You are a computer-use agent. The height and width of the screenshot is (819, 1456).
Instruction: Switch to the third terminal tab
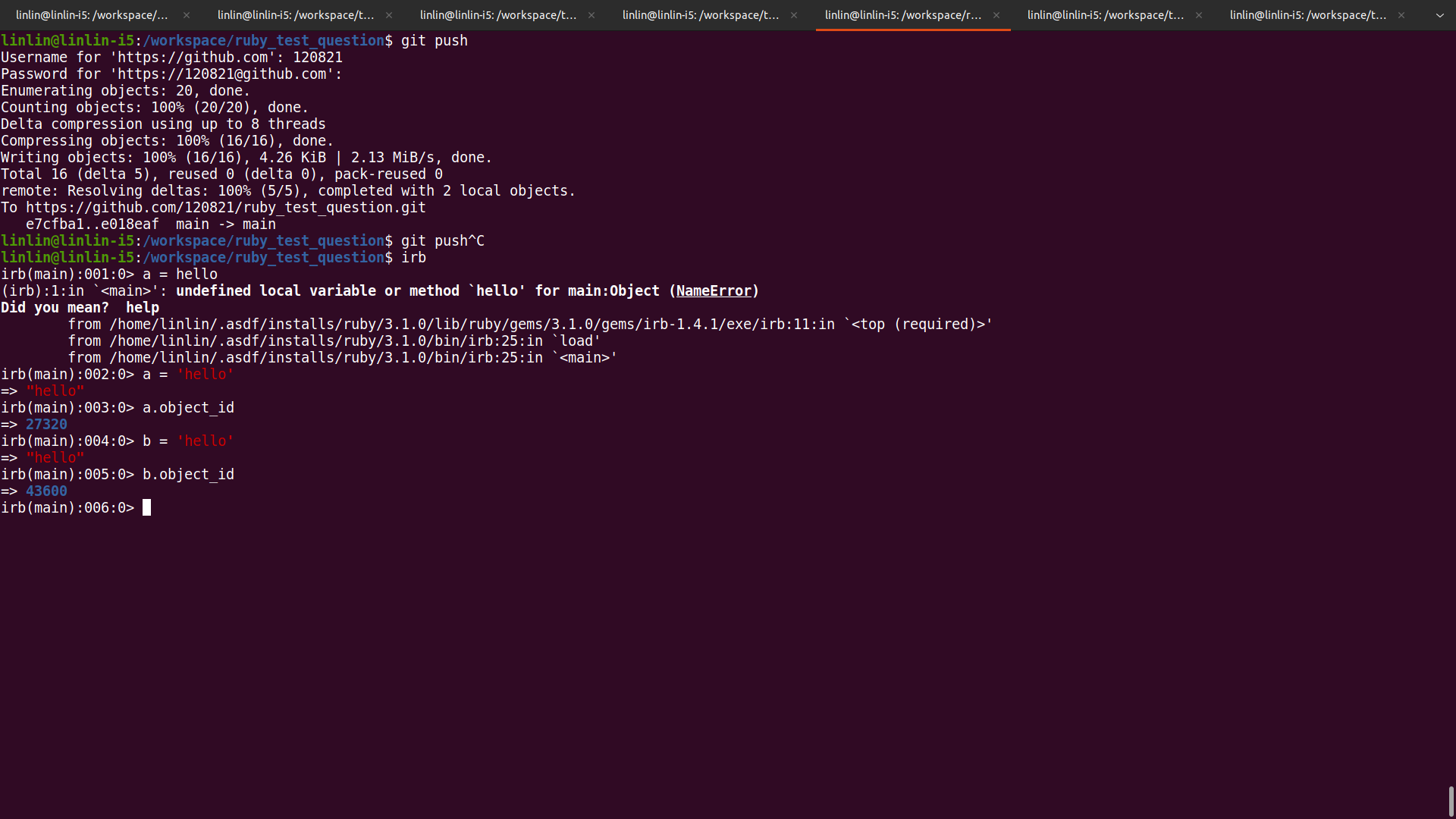(x=498, y=15)
